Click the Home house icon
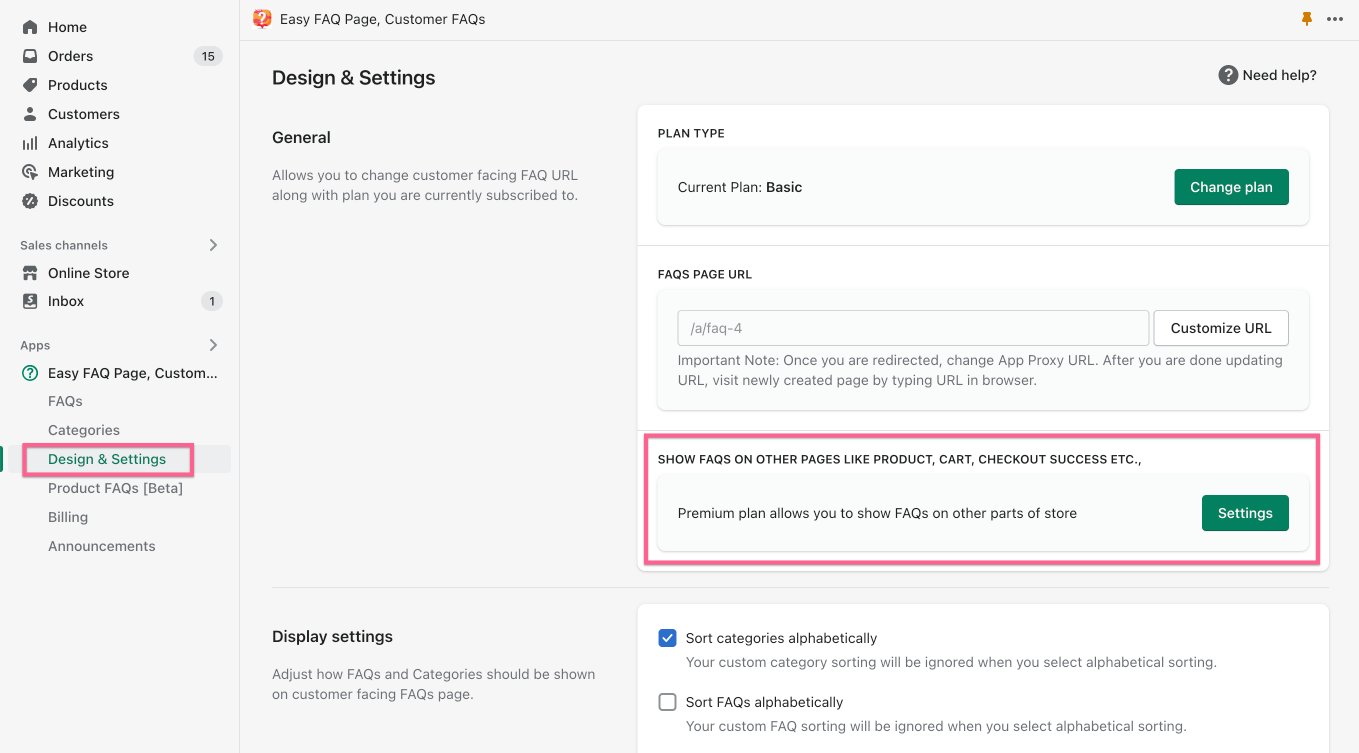Image resolution: width=1359 pixels, height=753 pixels. [x=30, y=27]
